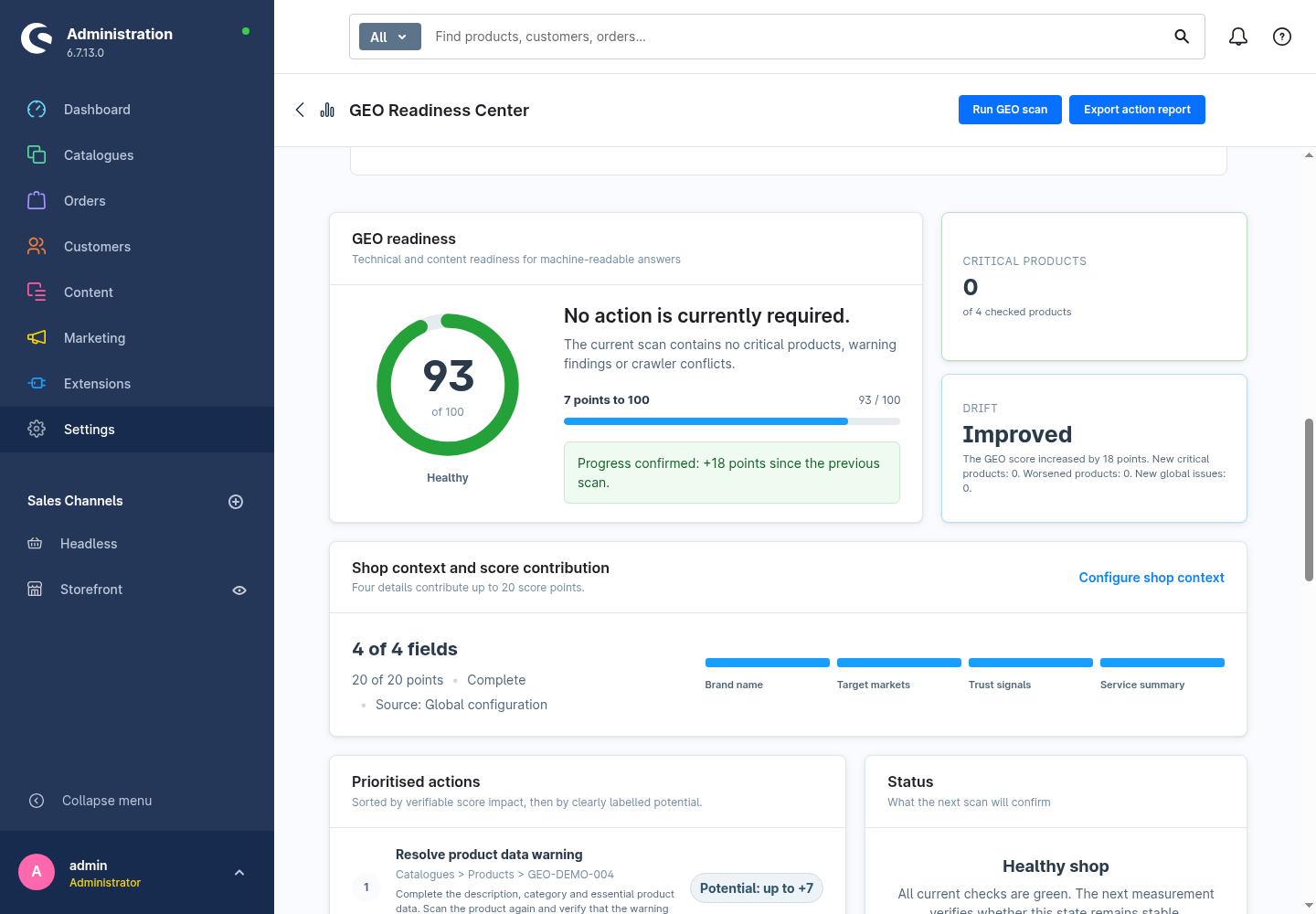Click the 'Potential: up to +7' badge
1316x914 pixels.
pos(757,888)
